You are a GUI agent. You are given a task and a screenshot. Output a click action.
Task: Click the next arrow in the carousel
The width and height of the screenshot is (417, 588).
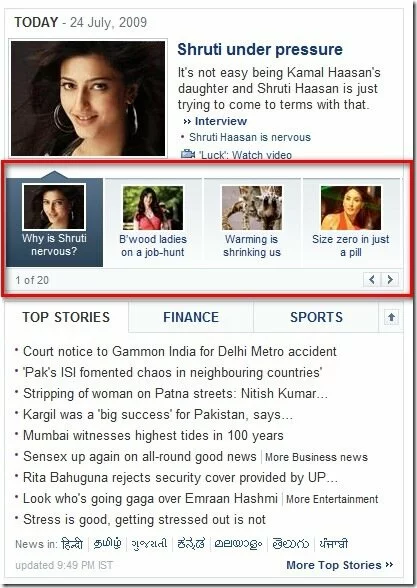pos(390,279)
